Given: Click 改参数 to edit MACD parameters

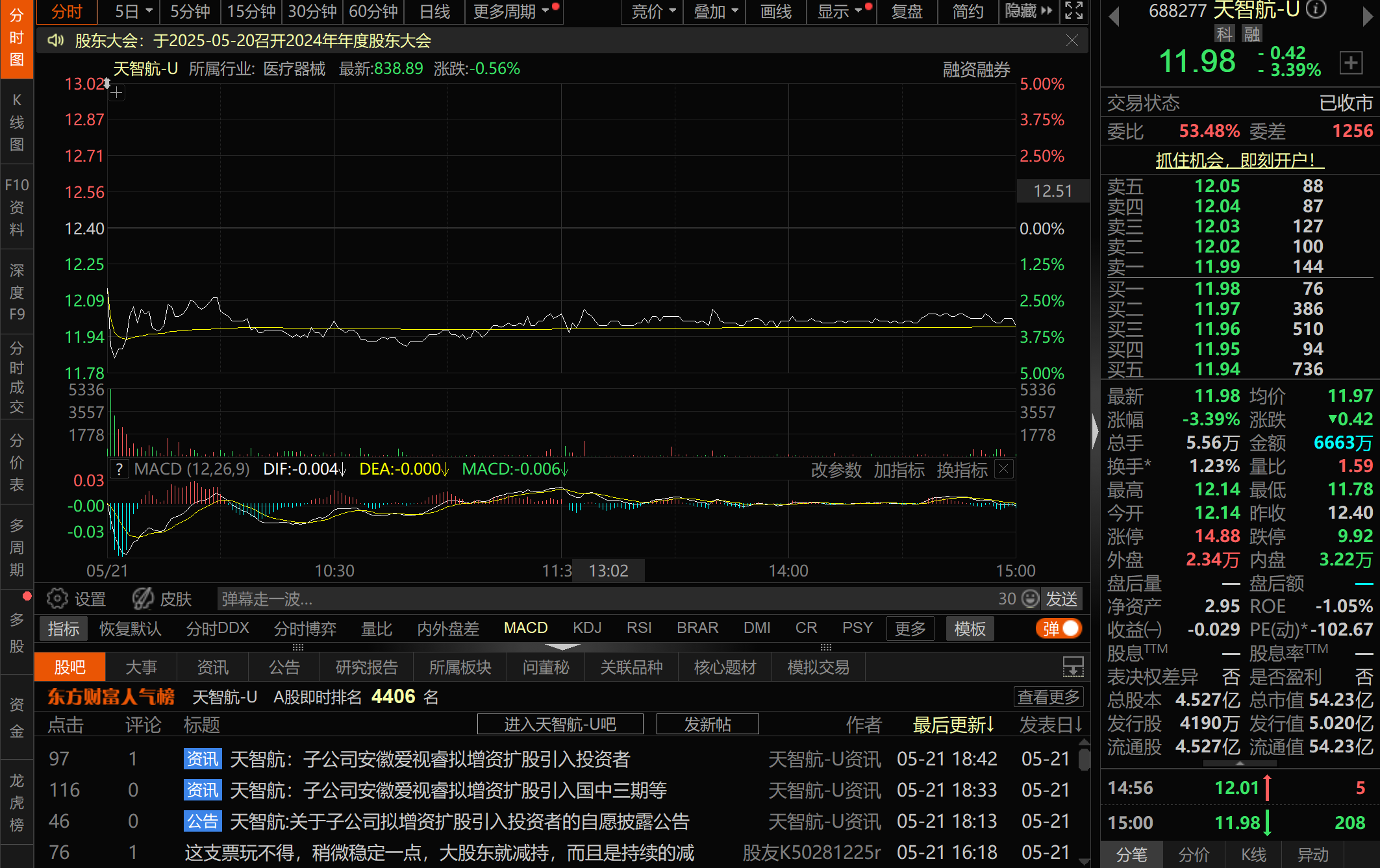Looking at the screenshot, I should pos(836,469).
